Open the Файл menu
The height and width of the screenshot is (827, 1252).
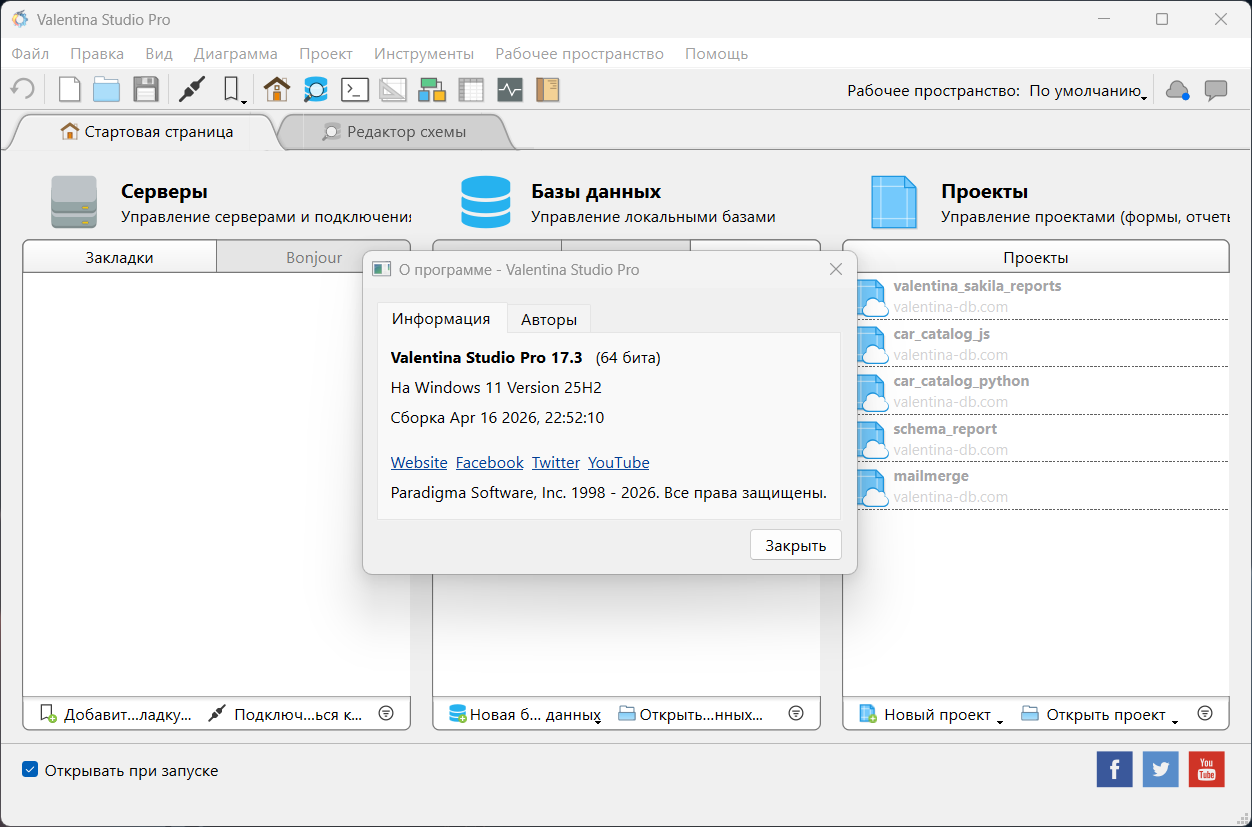point(31,54)
